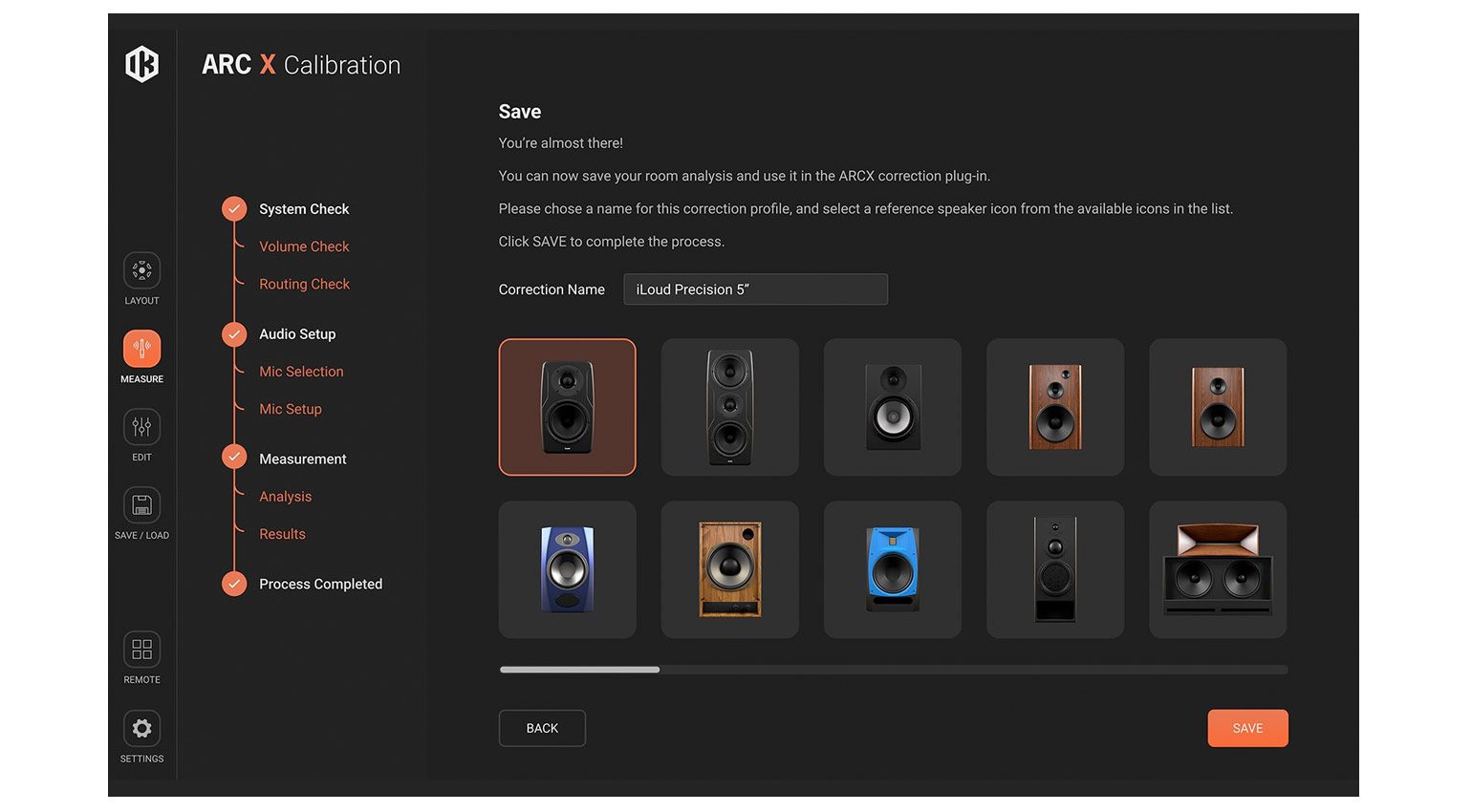
Task: Go to the Routing Check step
Action: 304,284
